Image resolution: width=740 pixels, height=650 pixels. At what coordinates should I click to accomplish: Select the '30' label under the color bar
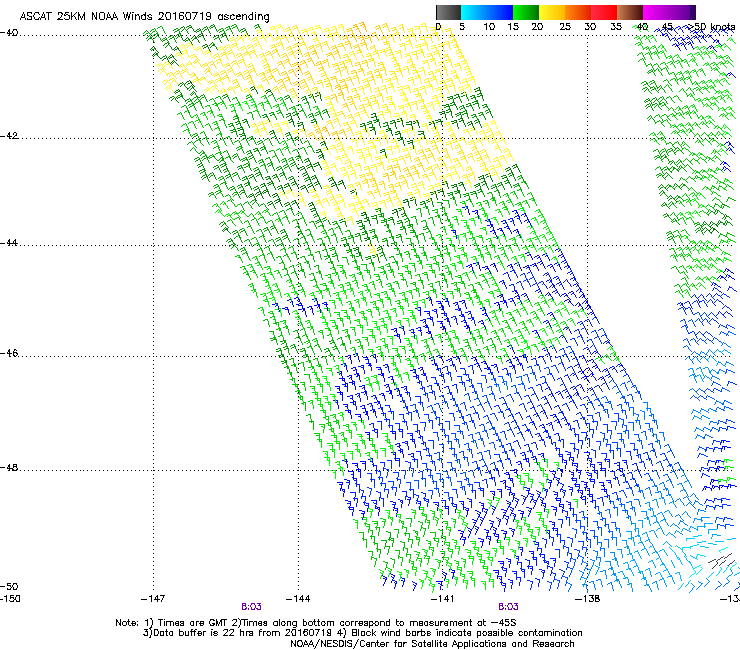pos(590,27)
